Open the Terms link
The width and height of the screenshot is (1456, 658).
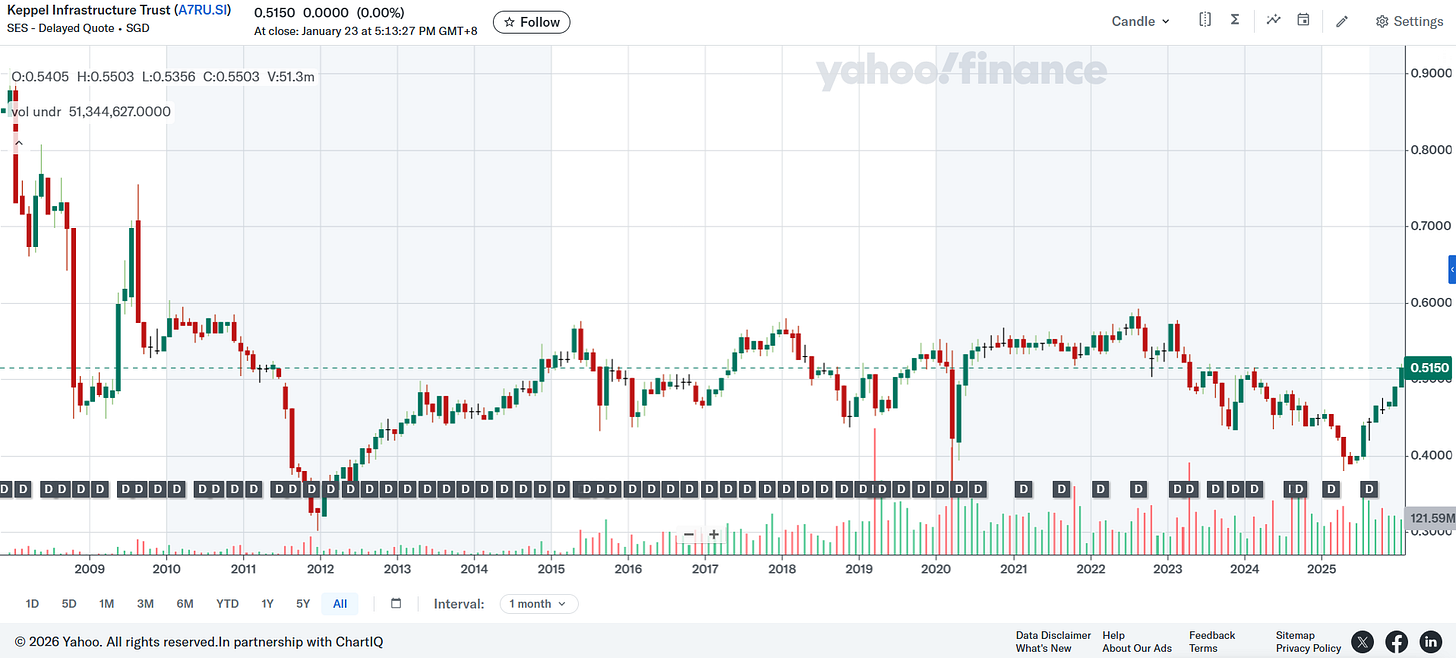(1203, 648)
